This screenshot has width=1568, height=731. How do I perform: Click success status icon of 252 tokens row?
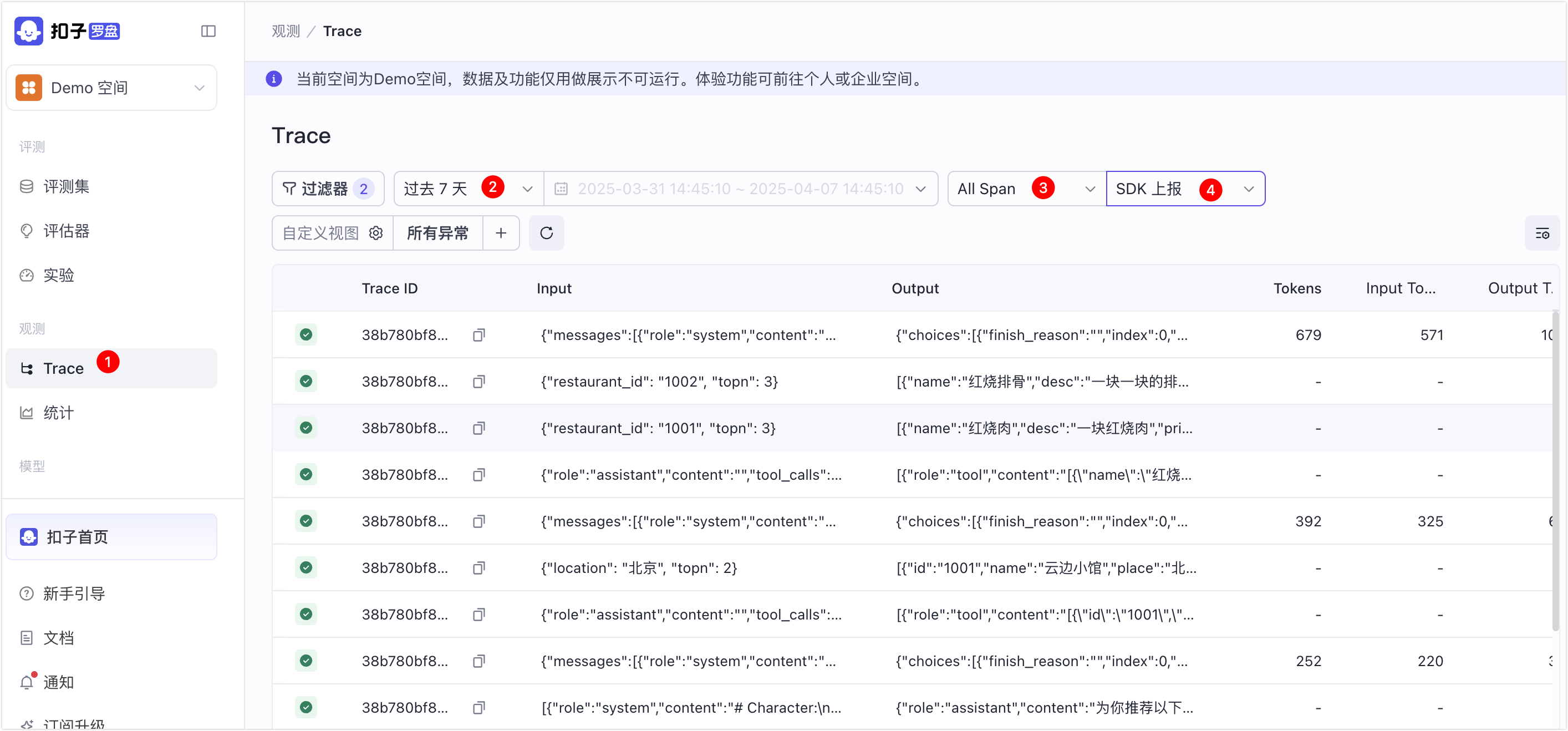(306, 661)
